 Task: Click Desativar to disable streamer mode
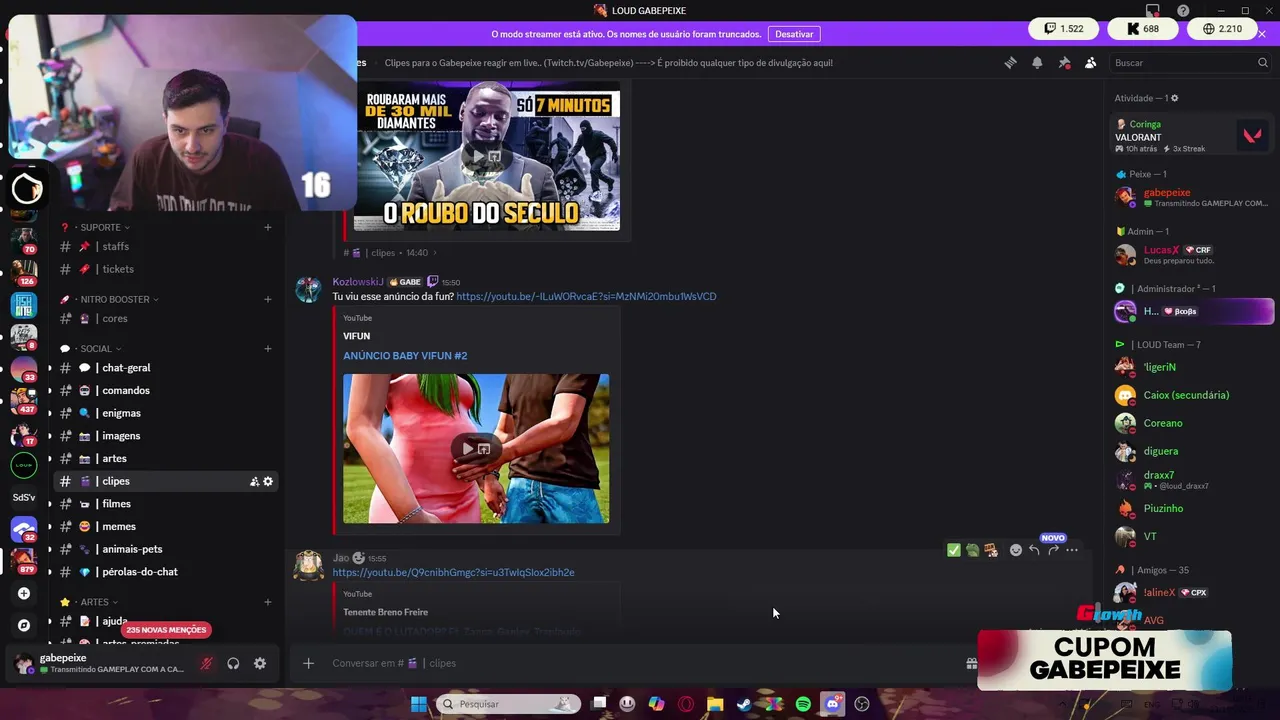click(794, 34)
